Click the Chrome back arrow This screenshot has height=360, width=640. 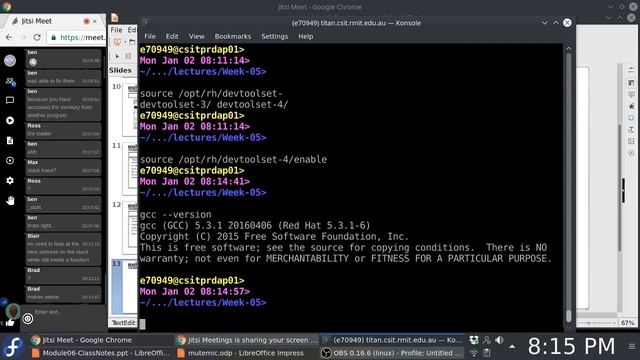[9, 37]
